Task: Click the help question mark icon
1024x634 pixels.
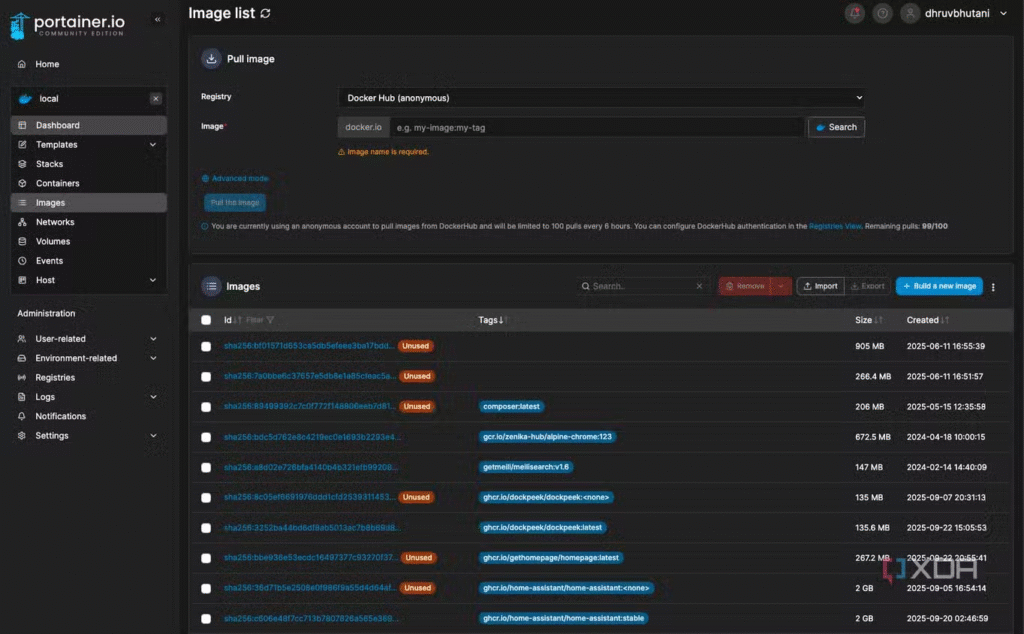Action: [882, 13]
